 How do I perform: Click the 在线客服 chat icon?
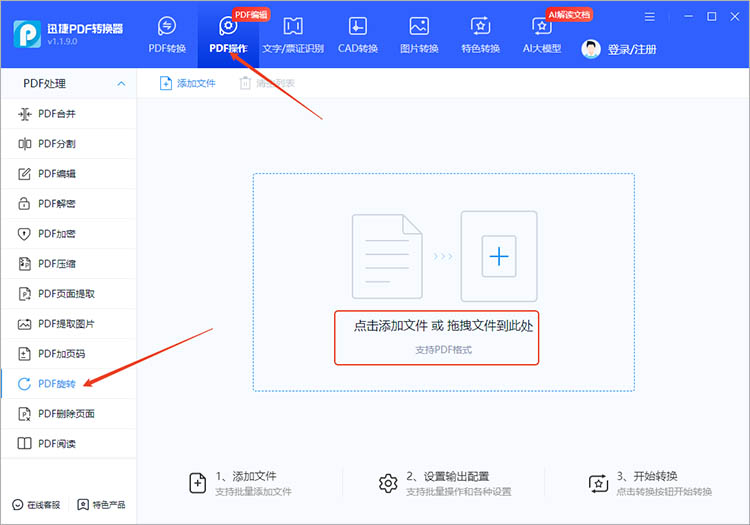(x=18, y=505)
